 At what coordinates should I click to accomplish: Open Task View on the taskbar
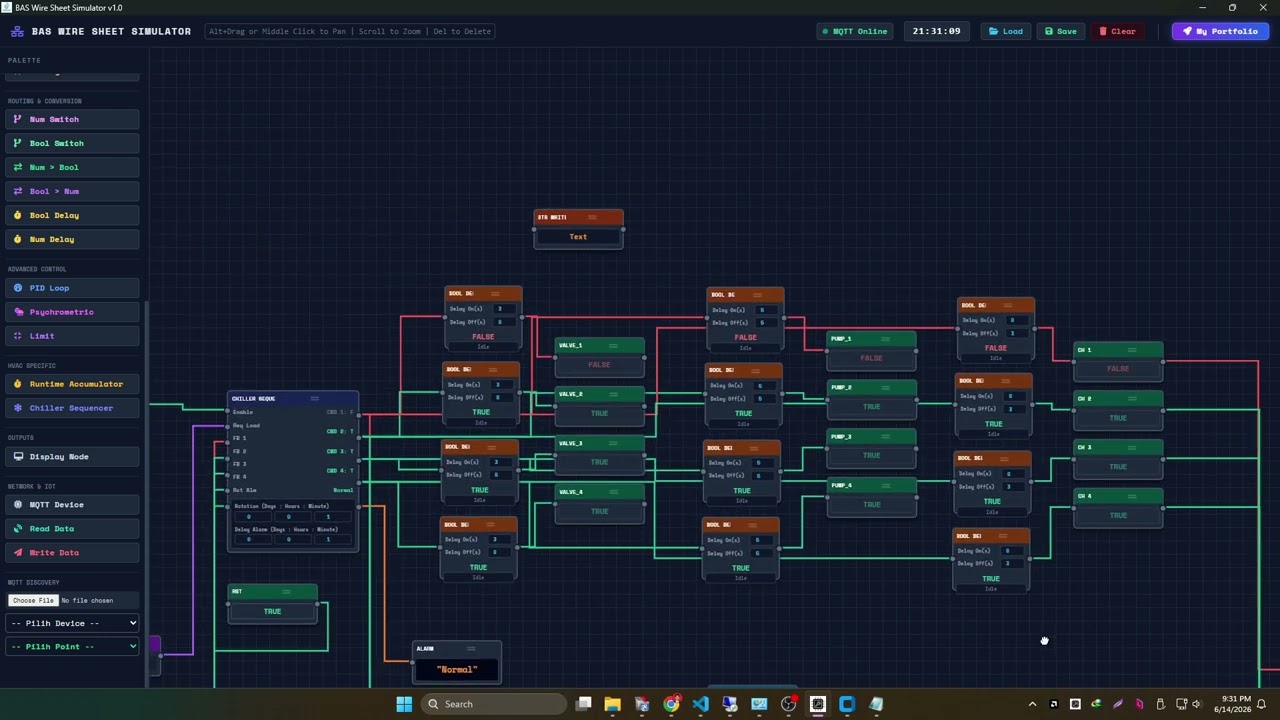tap(584, 704)
